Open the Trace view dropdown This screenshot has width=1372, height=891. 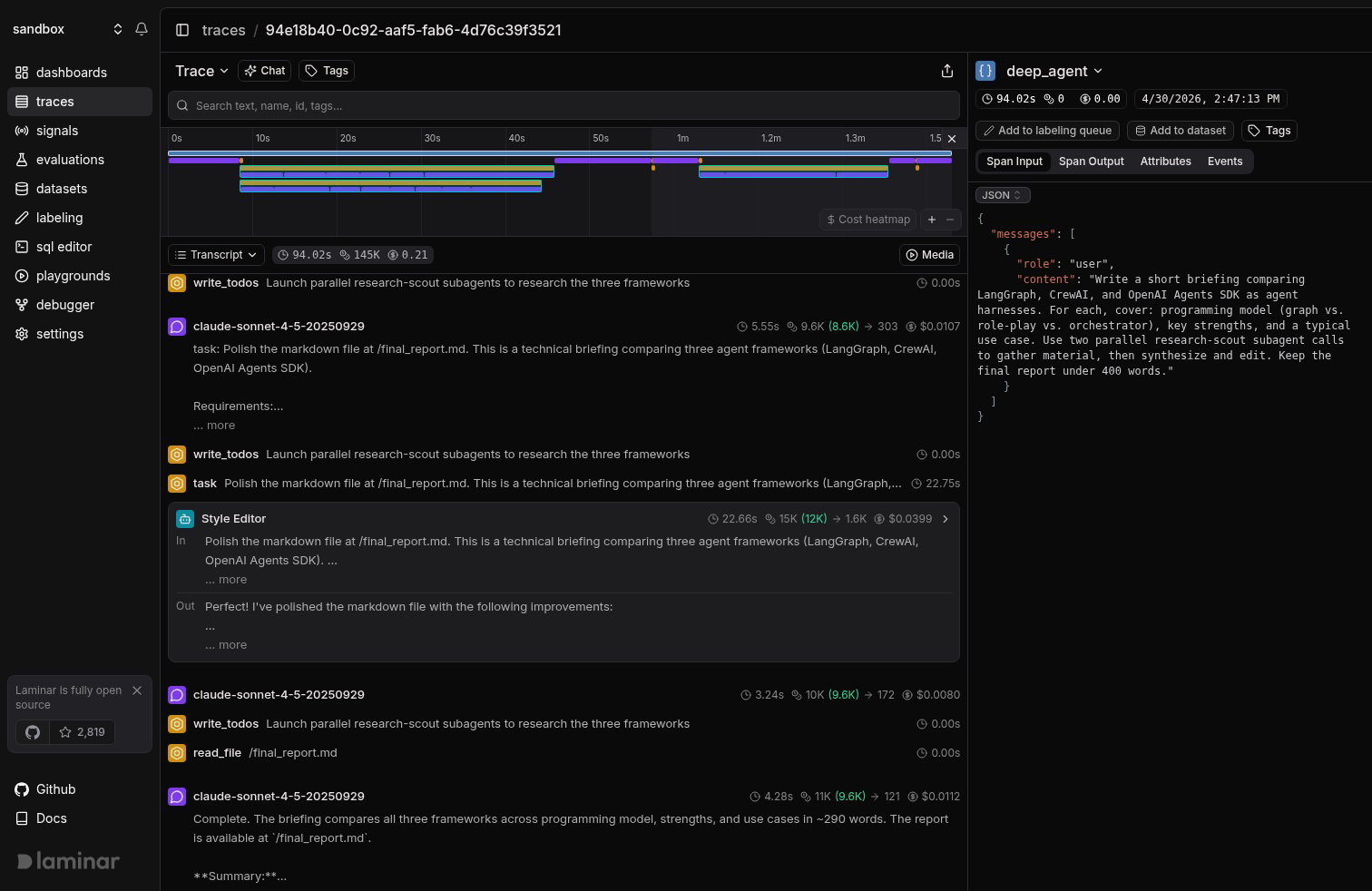click(202, 71)
